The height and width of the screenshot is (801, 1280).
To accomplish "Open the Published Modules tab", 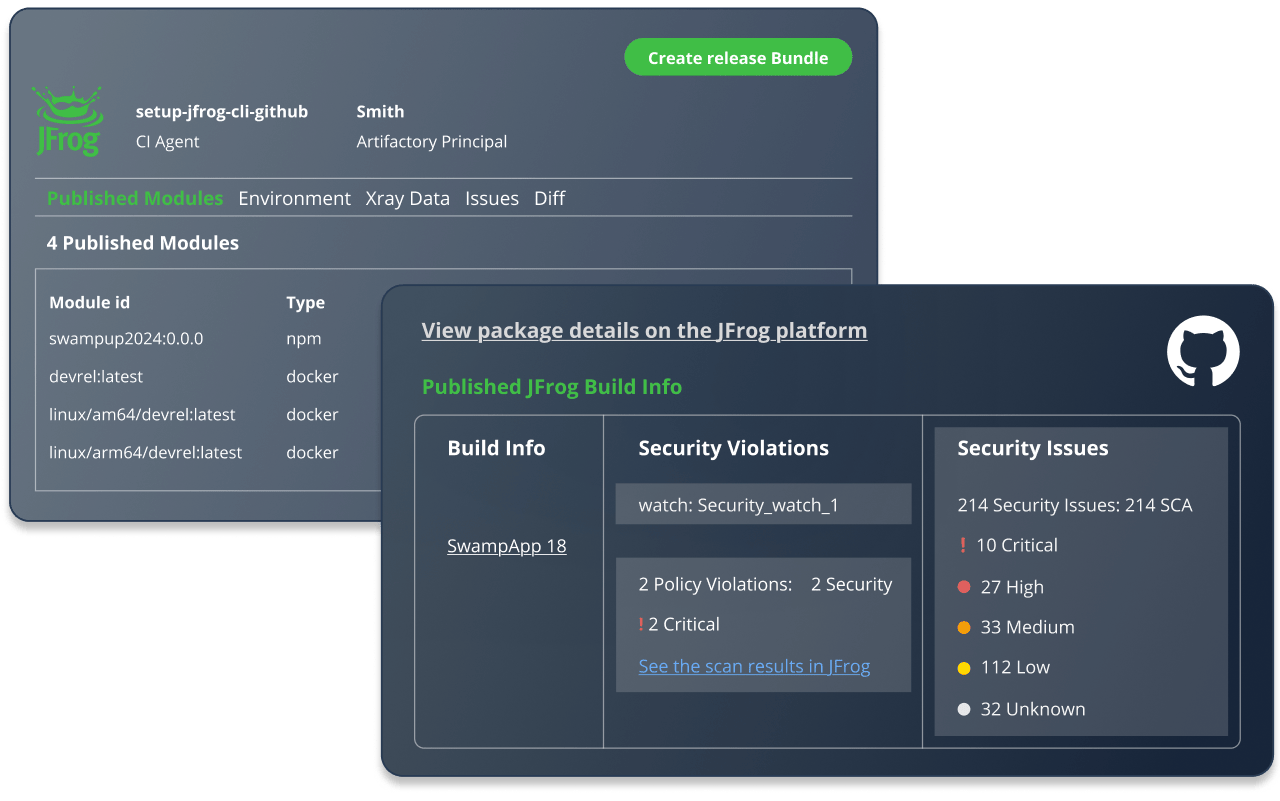I will pos(135,198).
